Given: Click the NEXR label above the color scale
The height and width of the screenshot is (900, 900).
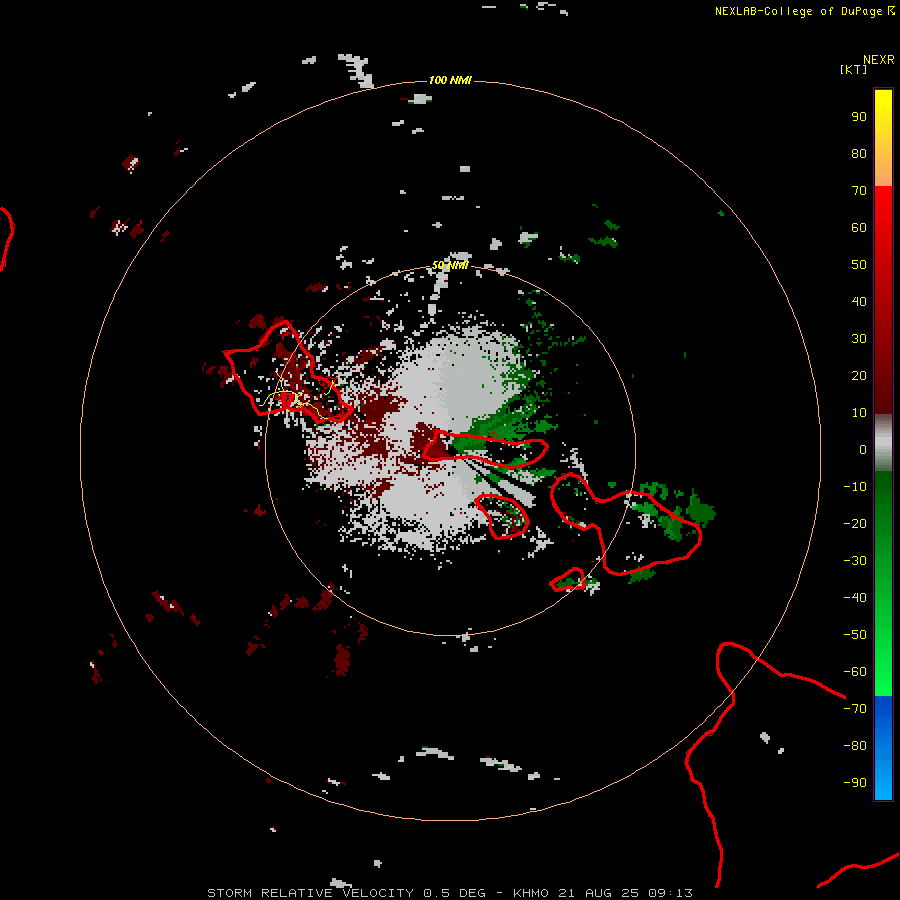Looking at the screenshot, I should [x=879, y=60].
